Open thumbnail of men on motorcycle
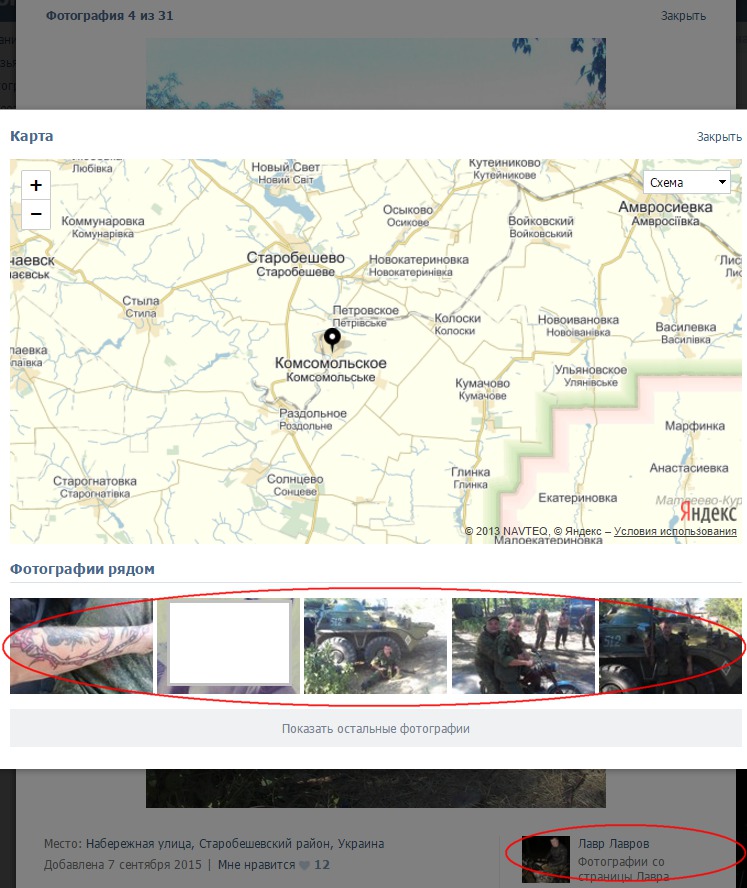 (x=523, y=646)
